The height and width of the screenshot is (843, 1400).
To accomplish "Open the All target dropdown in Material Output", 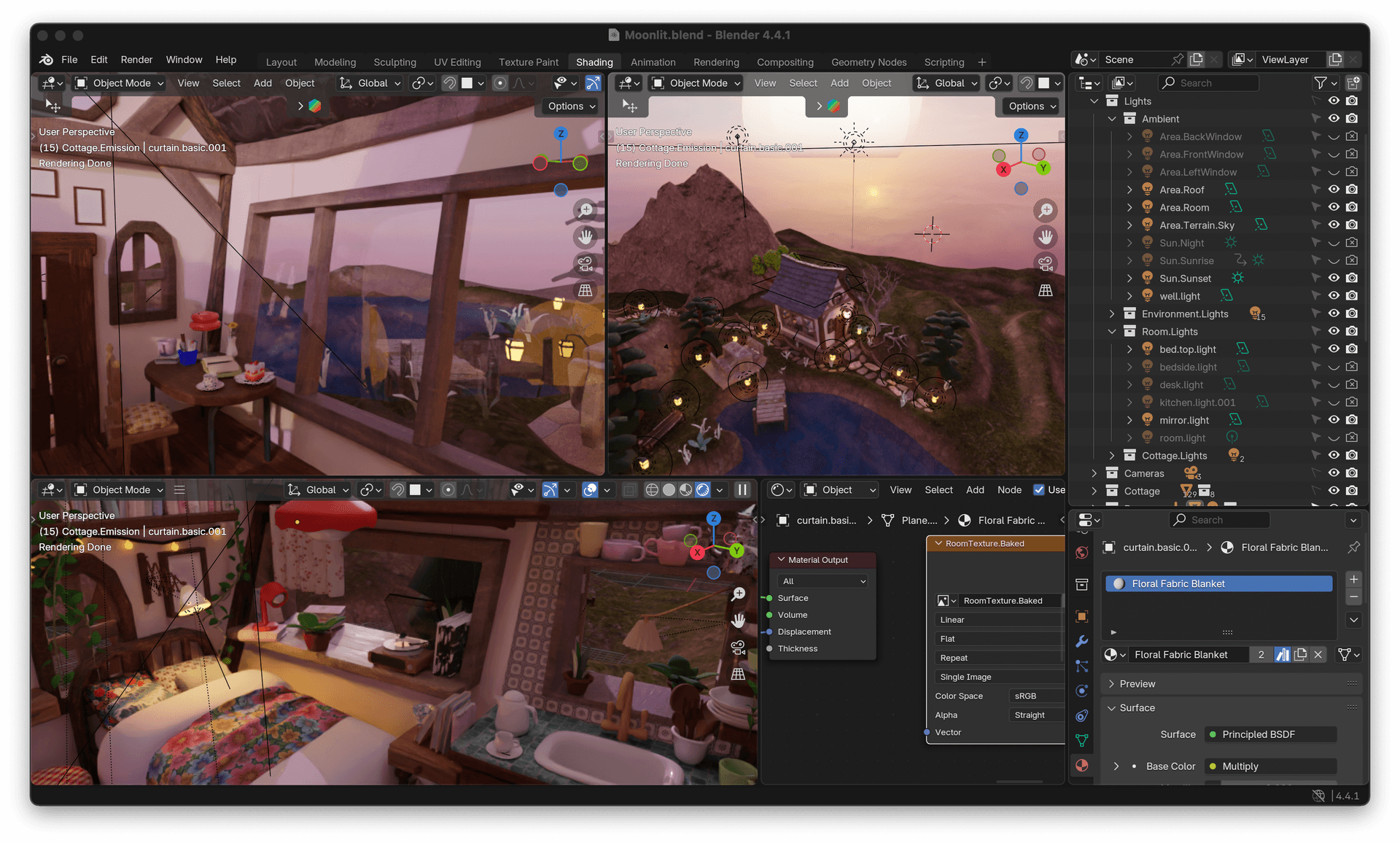I will 823,581.
